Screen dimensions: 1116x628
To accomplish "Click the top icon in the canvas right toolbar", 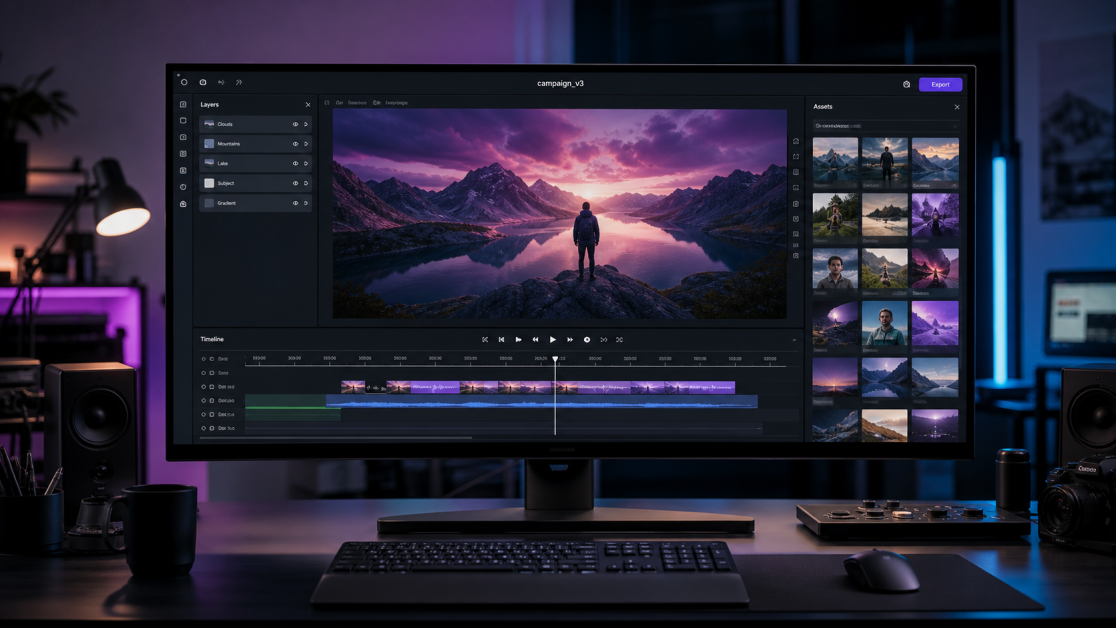I will [x=796, y=141].
